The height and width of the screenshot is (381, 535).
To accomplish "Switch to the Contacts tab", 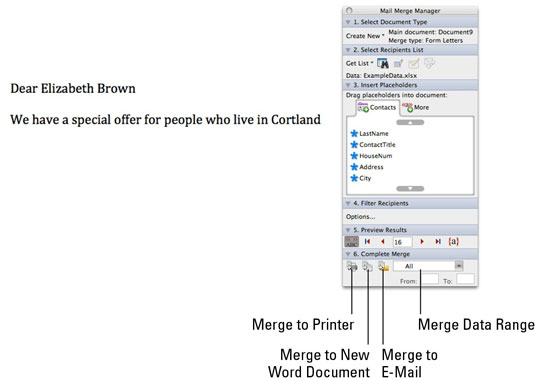I will (x=377, y=107).
